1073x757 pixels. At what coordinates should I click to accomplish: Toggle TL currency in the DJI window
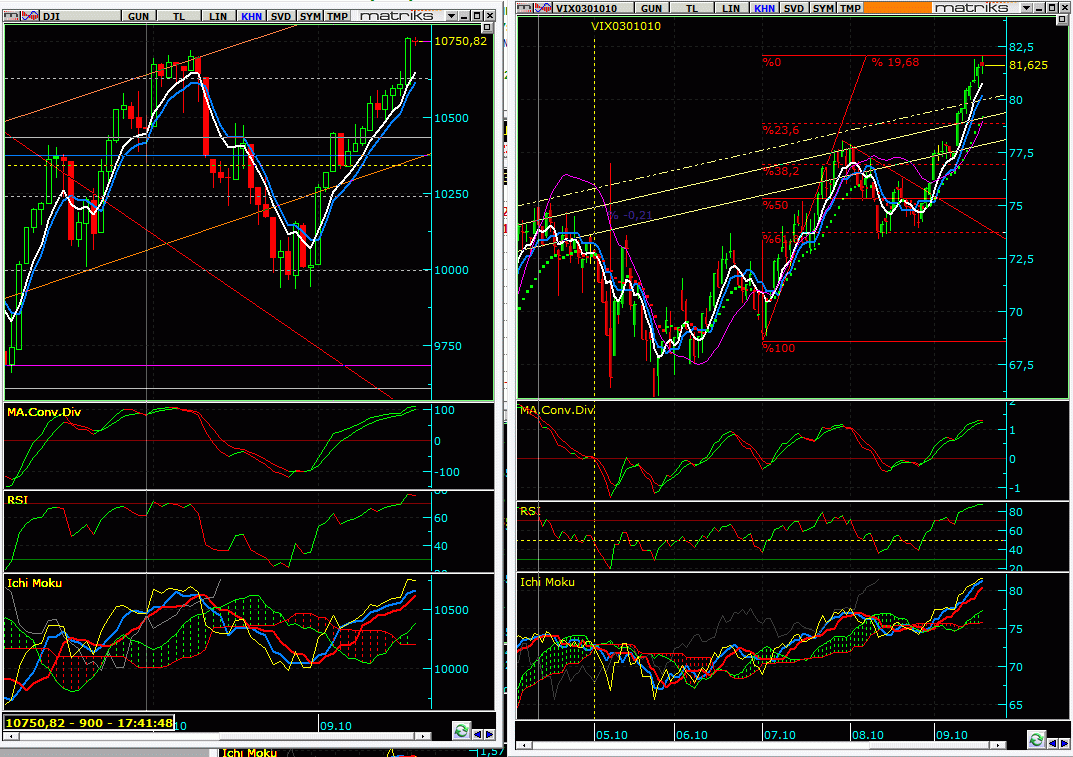178,16
